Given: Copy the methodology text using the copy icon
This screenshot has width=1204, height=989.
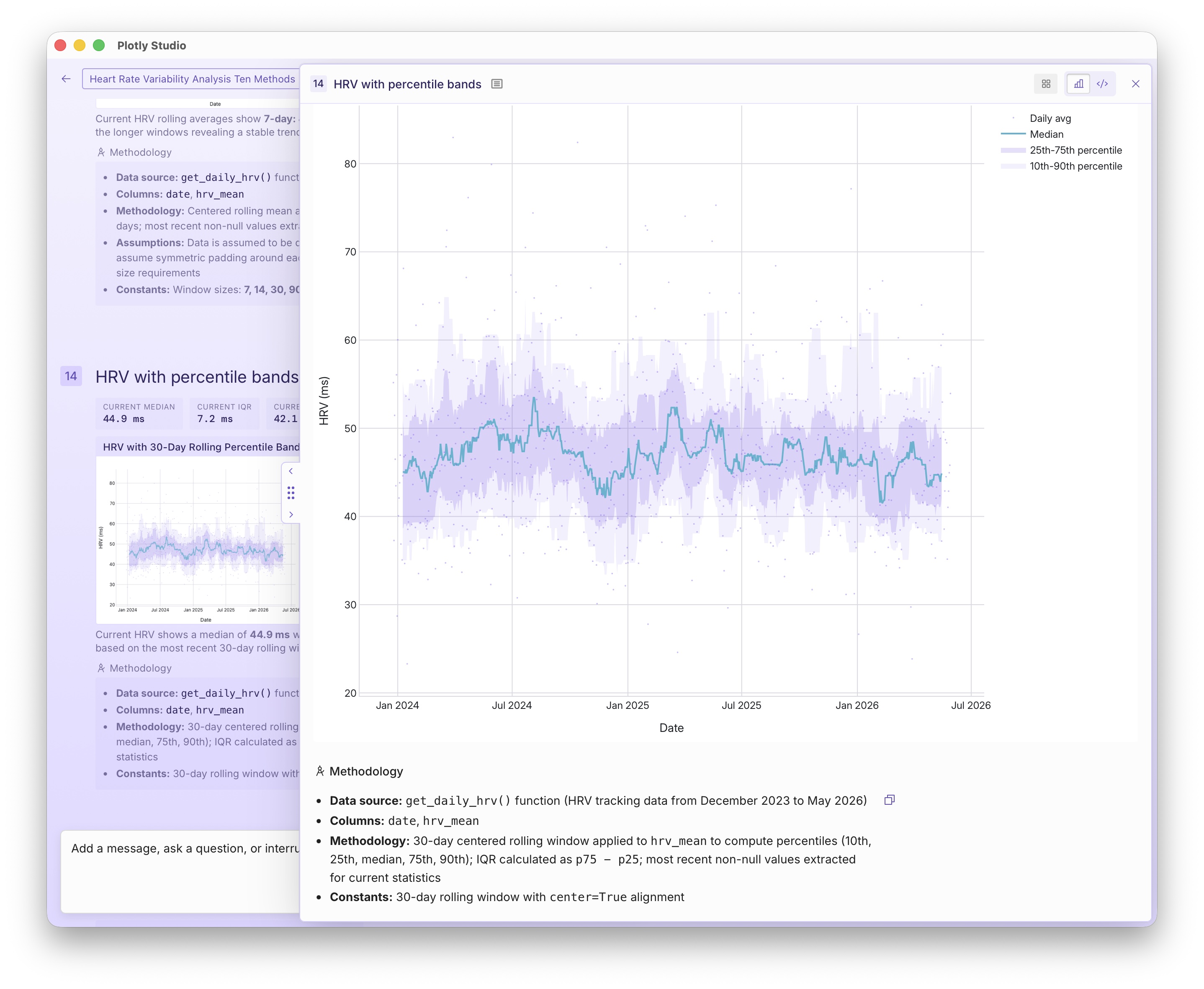Looking at the screenshot, I should click(889, 800).
